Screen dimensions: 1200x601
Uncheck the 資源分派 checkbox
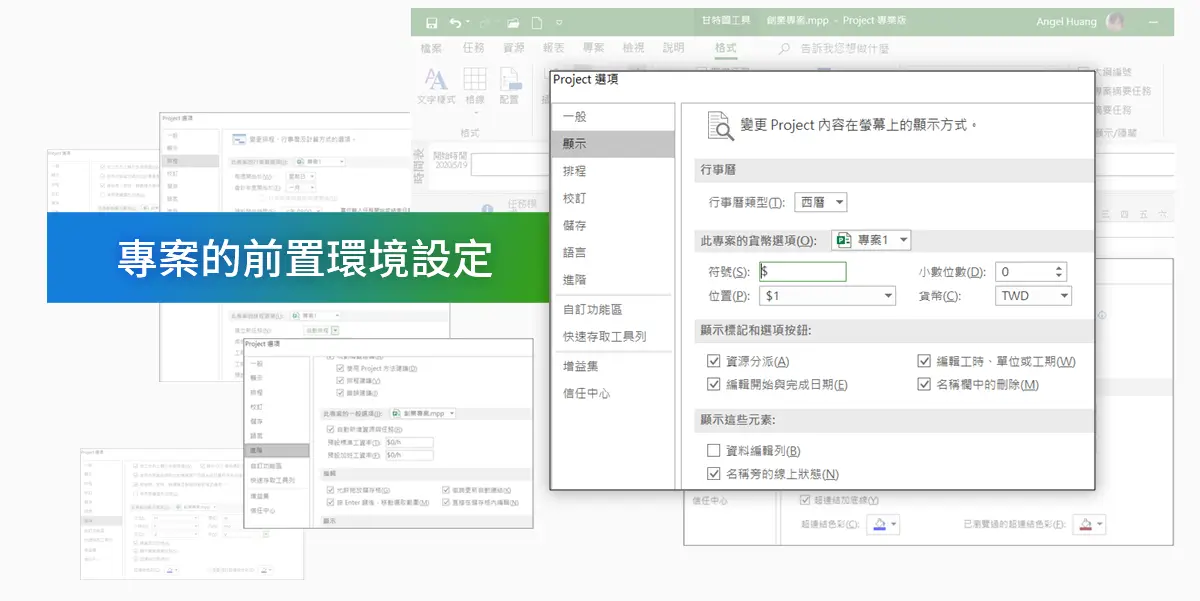(x=714, y=361)
